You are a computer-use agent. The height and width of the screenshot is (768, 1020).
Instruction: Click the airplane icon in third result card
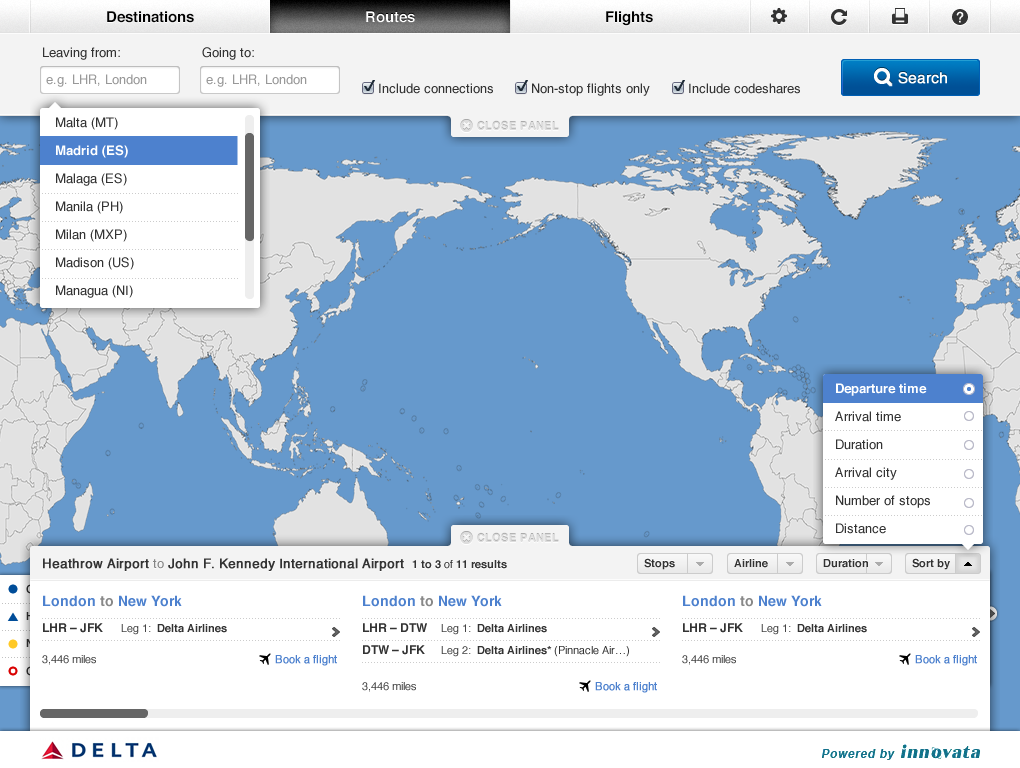tap(905, 659)
